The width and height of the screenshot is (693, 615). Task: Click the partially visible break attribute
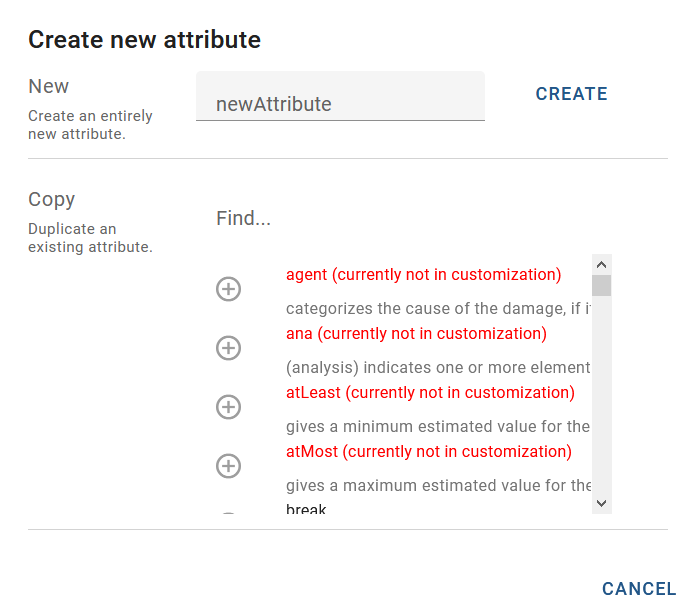(306, 509)
